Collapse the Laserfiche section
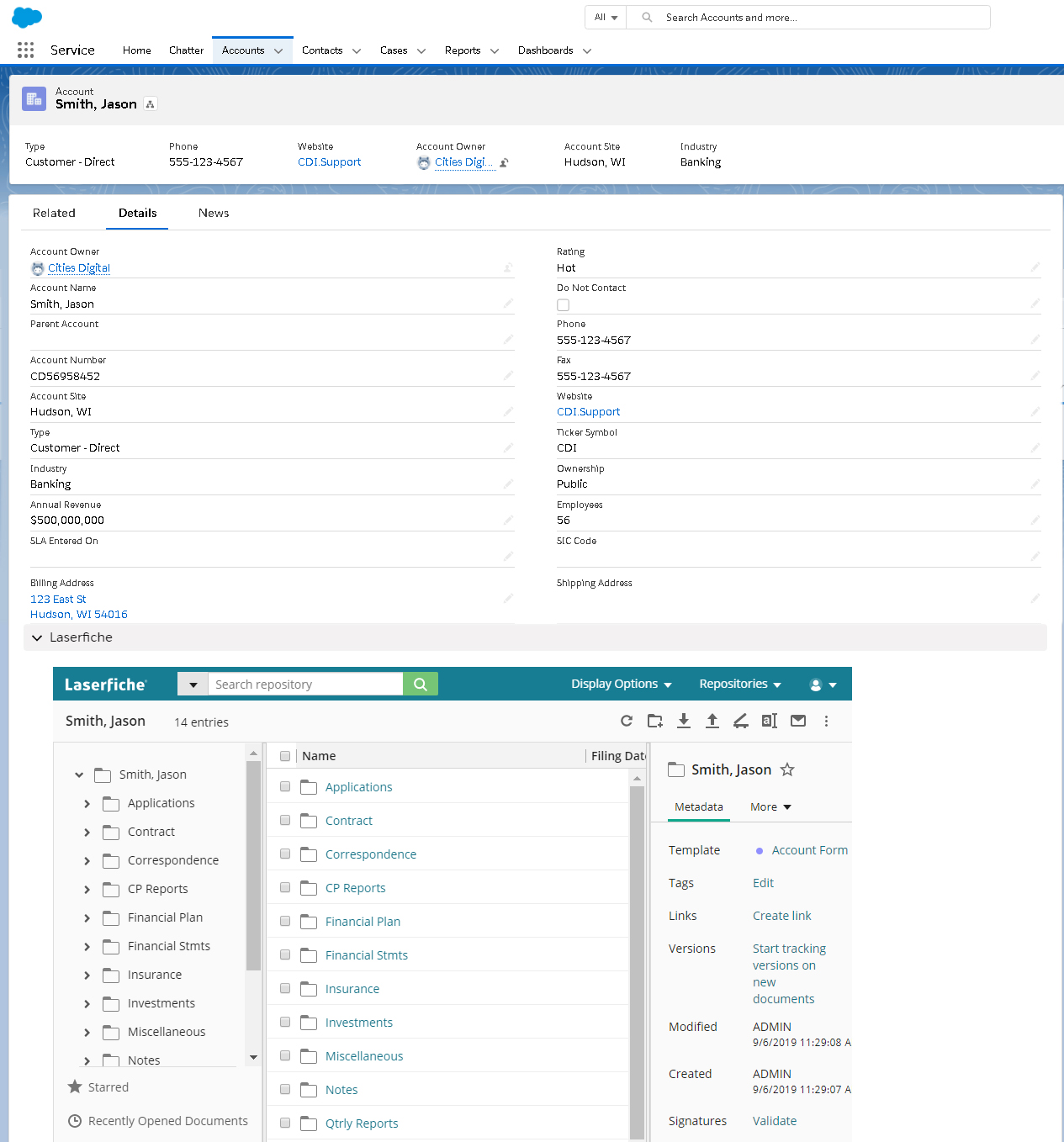The width and height of the screenshot is (1064, 1142). tap(37, 638)
